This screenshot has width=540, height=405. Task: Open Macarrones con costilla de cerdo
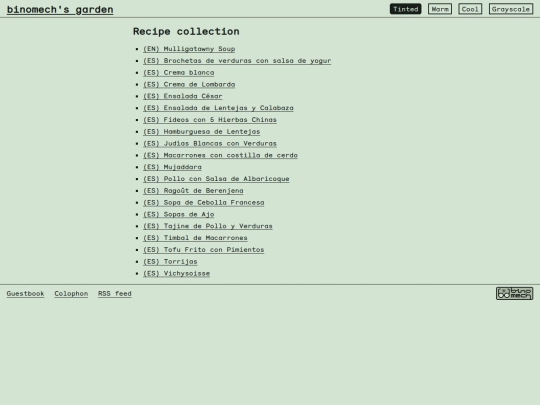220,155
